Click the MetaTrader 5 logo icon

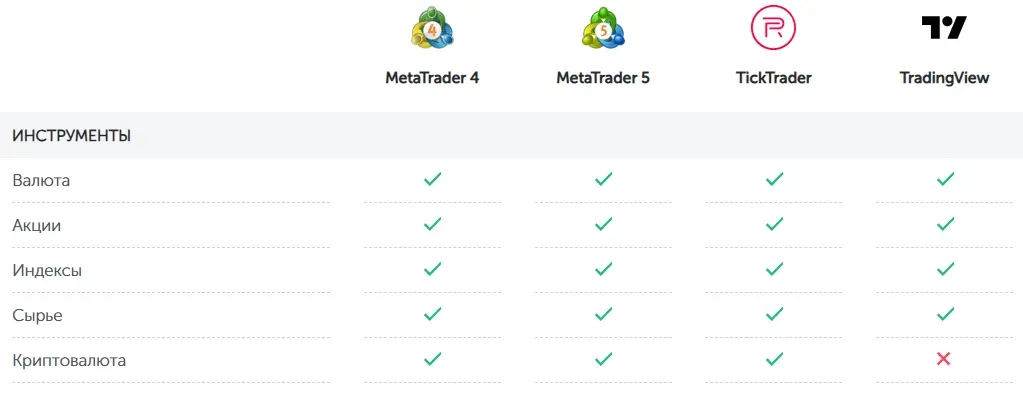point(603,28)
